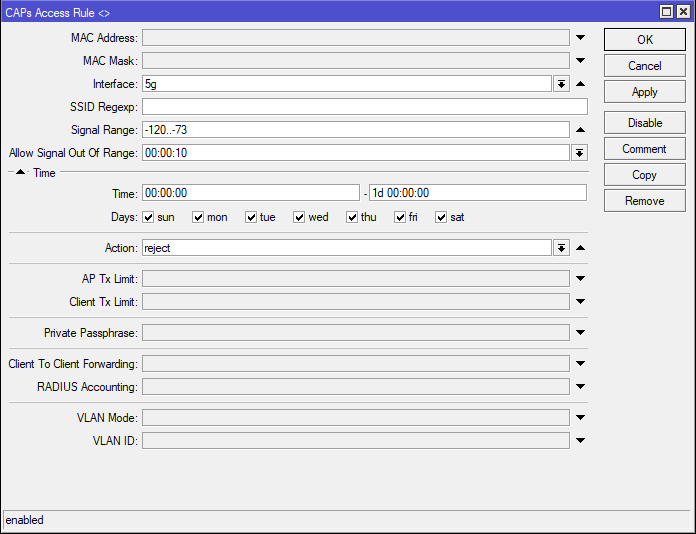Apply the access rule changes
Viewport: 696px width, 534px height.
[645, 92]
